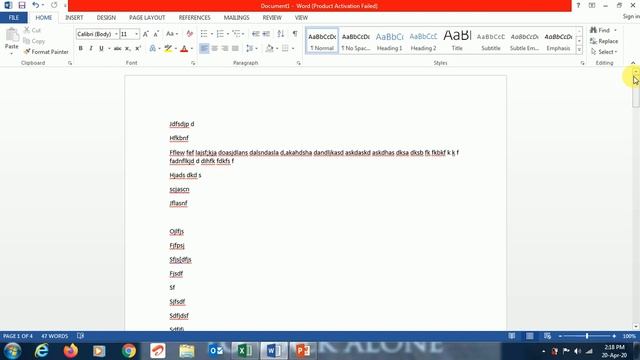
Task: Apply paragraph shading color
Action: [269, 49]
